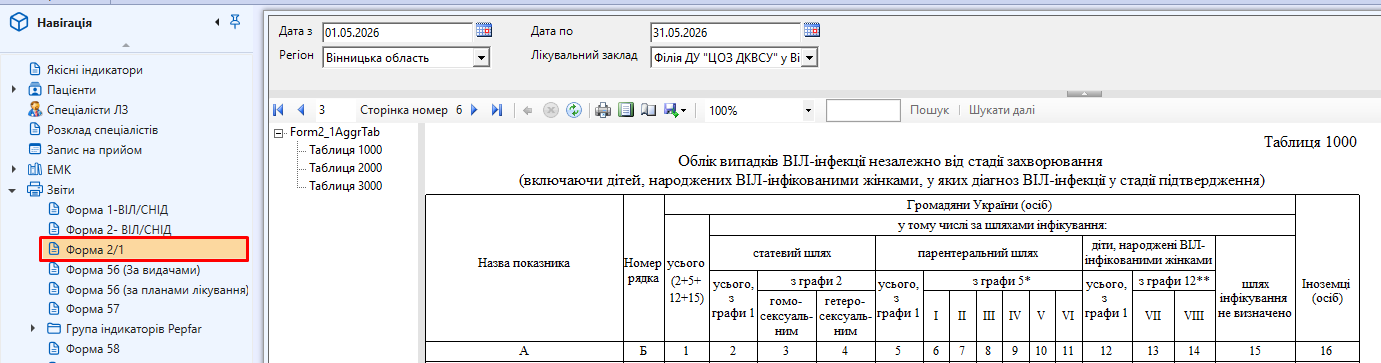Open the page setup icon
Screen dimensions: 1381x363
tap(648, 110)
